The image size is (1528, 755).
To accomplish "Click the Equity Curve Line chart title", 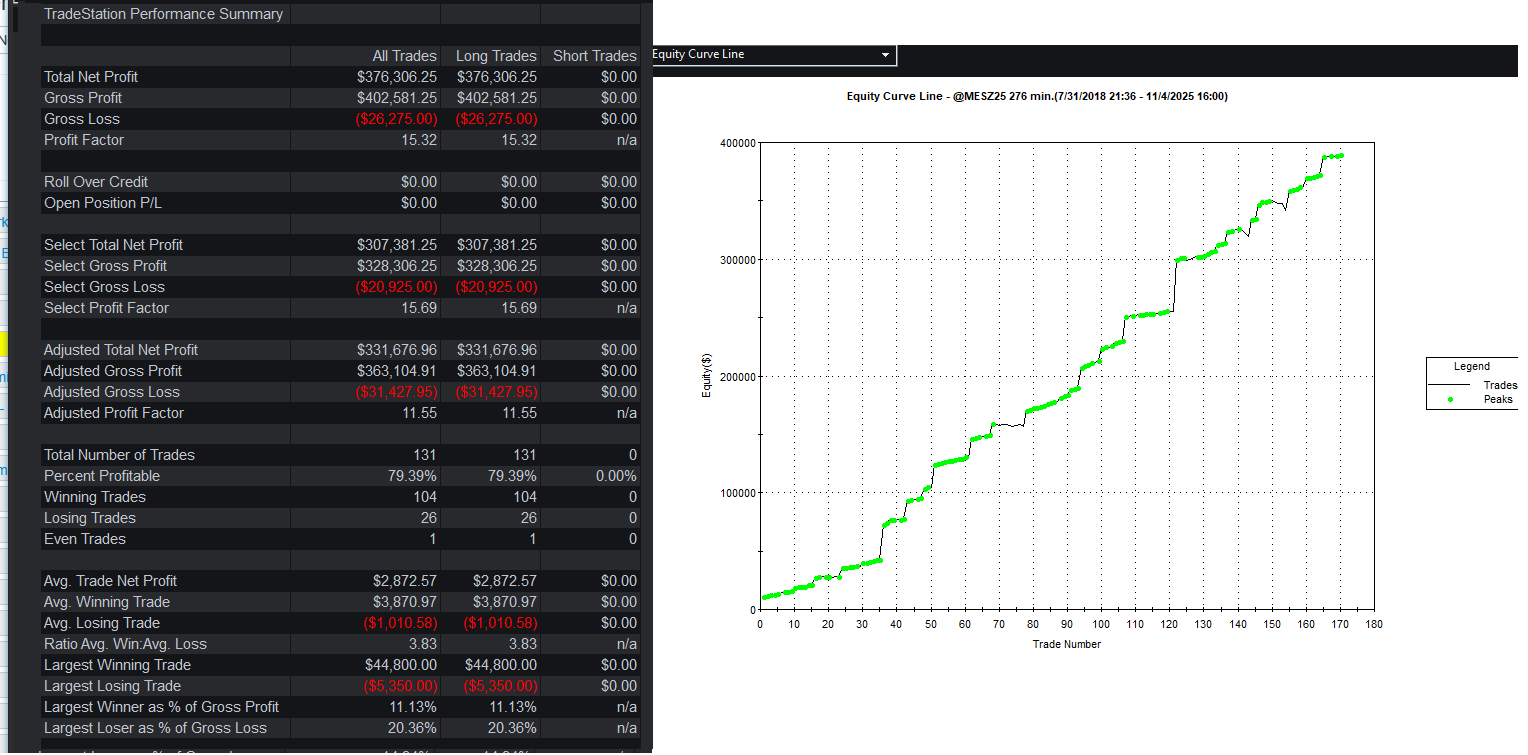I will point(1037,97).
